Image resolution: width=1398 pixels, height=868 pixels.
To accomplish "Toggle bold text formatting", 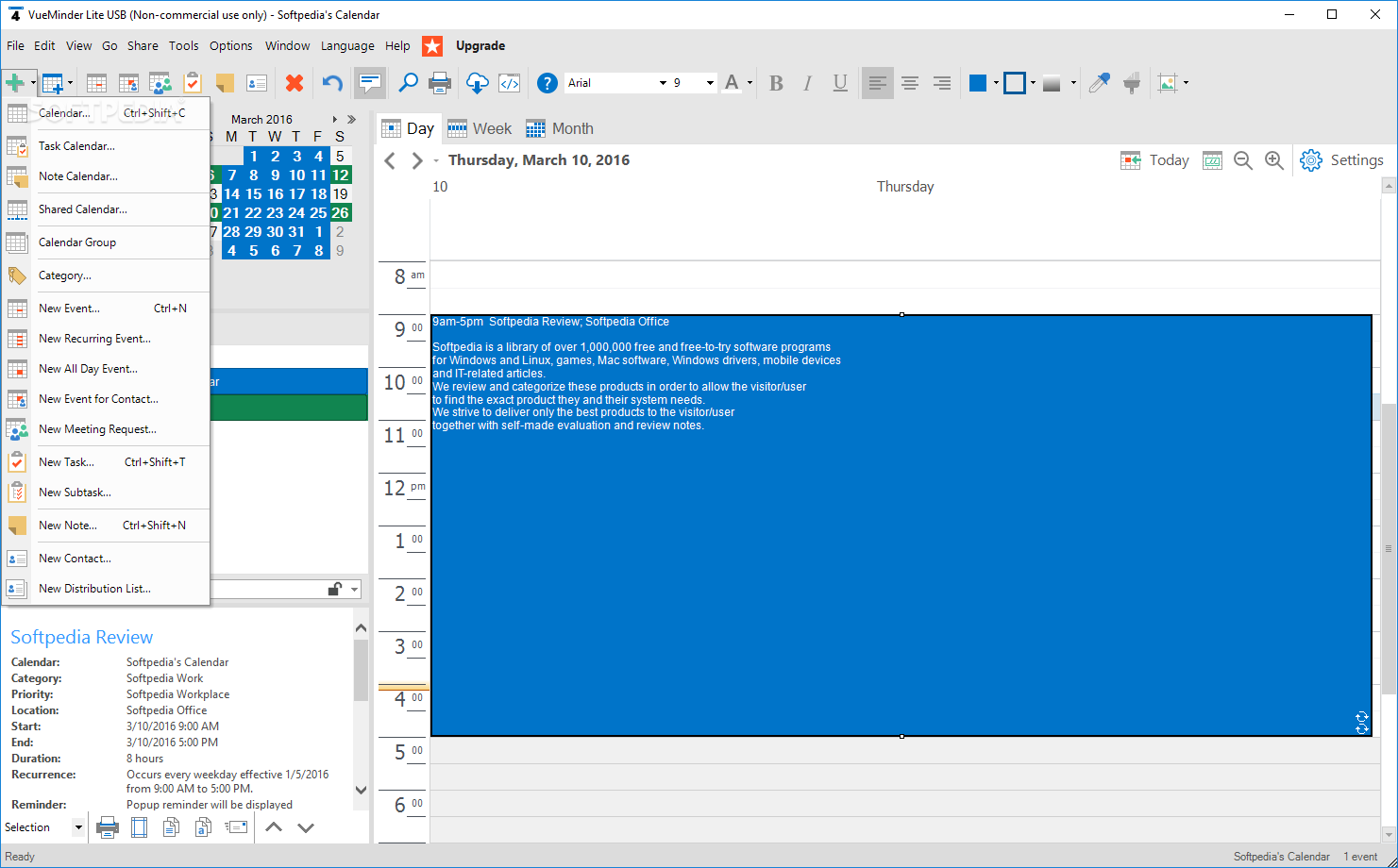I will pyautogui.click(x=776, y=83).
